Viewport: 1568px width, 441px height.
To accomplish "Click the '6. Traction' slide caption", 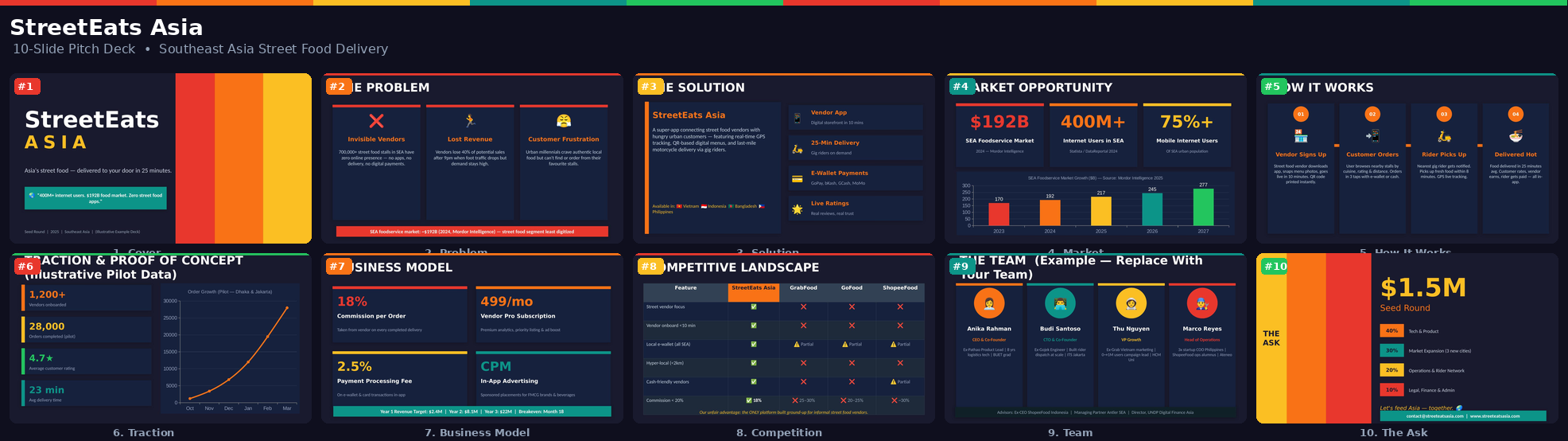I will (143, 432).
